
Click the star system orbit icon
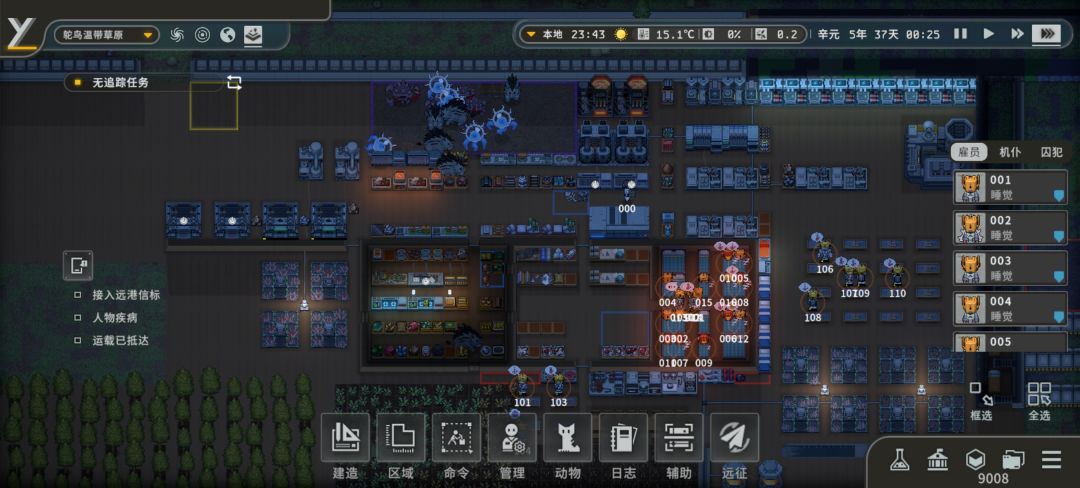tap(202, 35)
